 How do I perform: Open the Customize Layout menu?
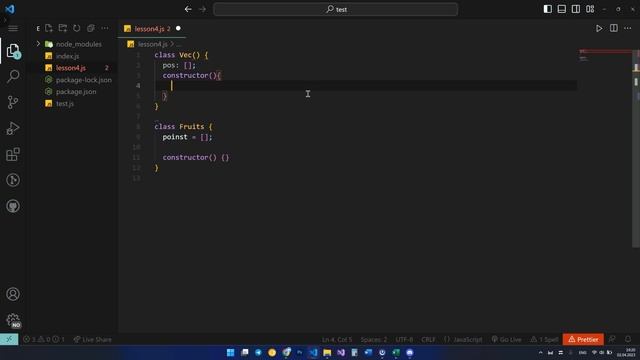(x=590, y=9)
